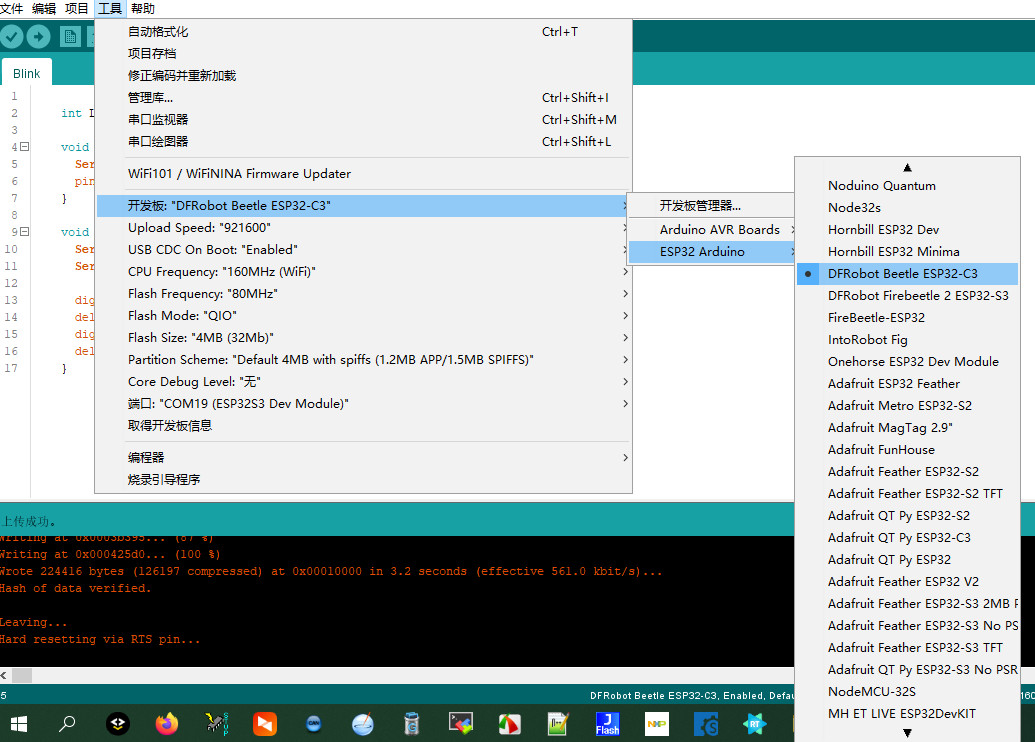Image resolution: width=1035 pixels, height=742 pixels.
Task: Click the Verify checkmark toolbar button
Action: tap(12, 36)
